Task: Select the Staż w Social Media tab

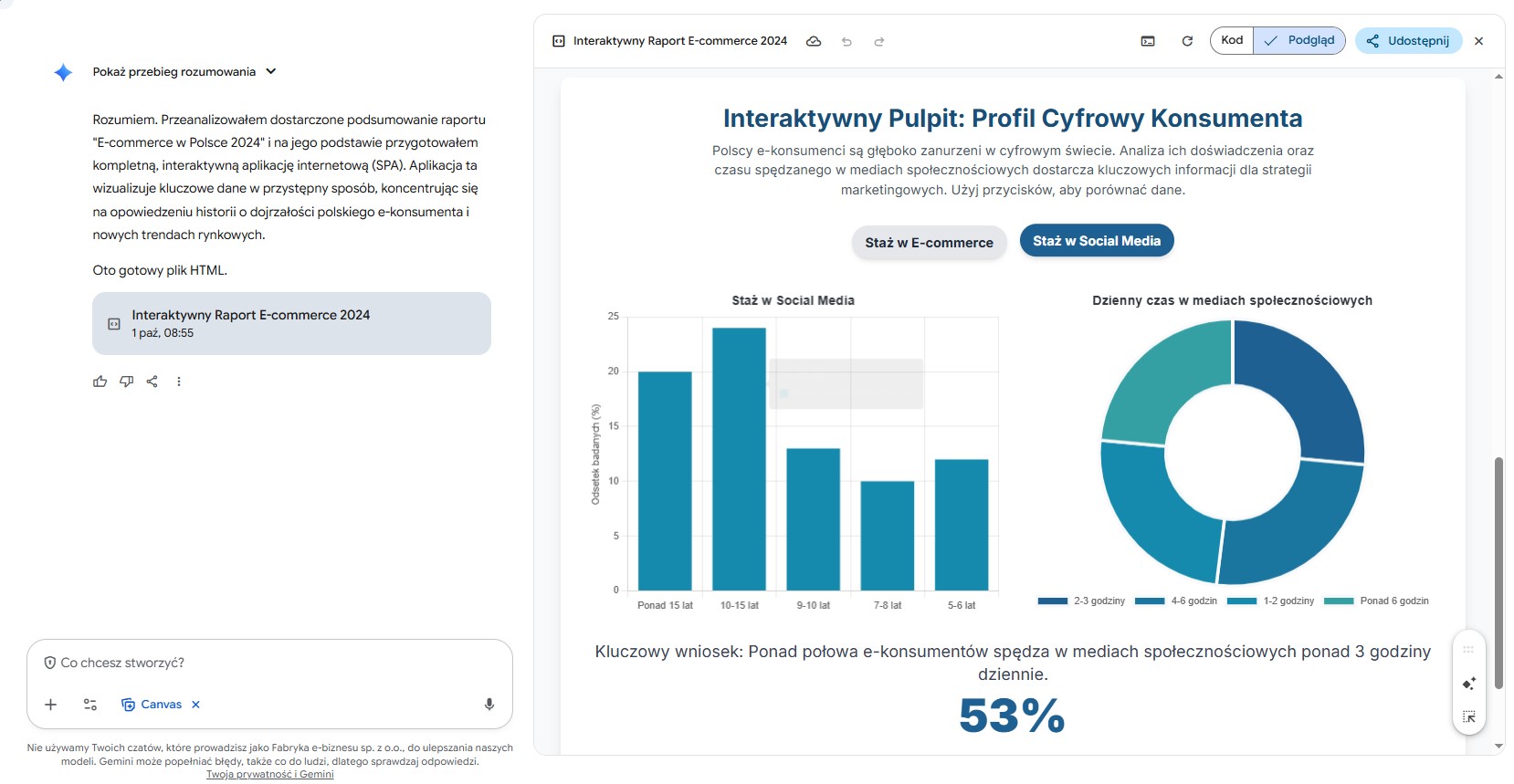Action: pyautogui.click(x=1096, y=241)
